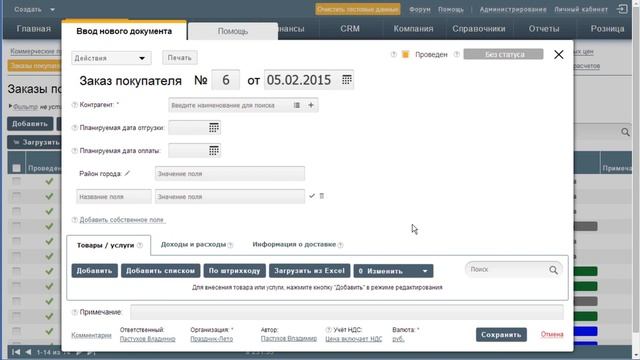Open Главная in main navigation
Viewport: 640px width, 360px height.
33,29
